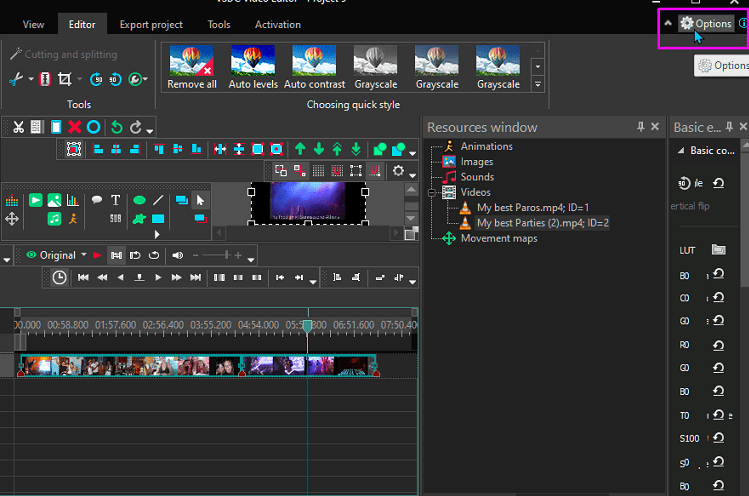
Task: Toggle the clock time display button
Action: [x=59, y=277]
